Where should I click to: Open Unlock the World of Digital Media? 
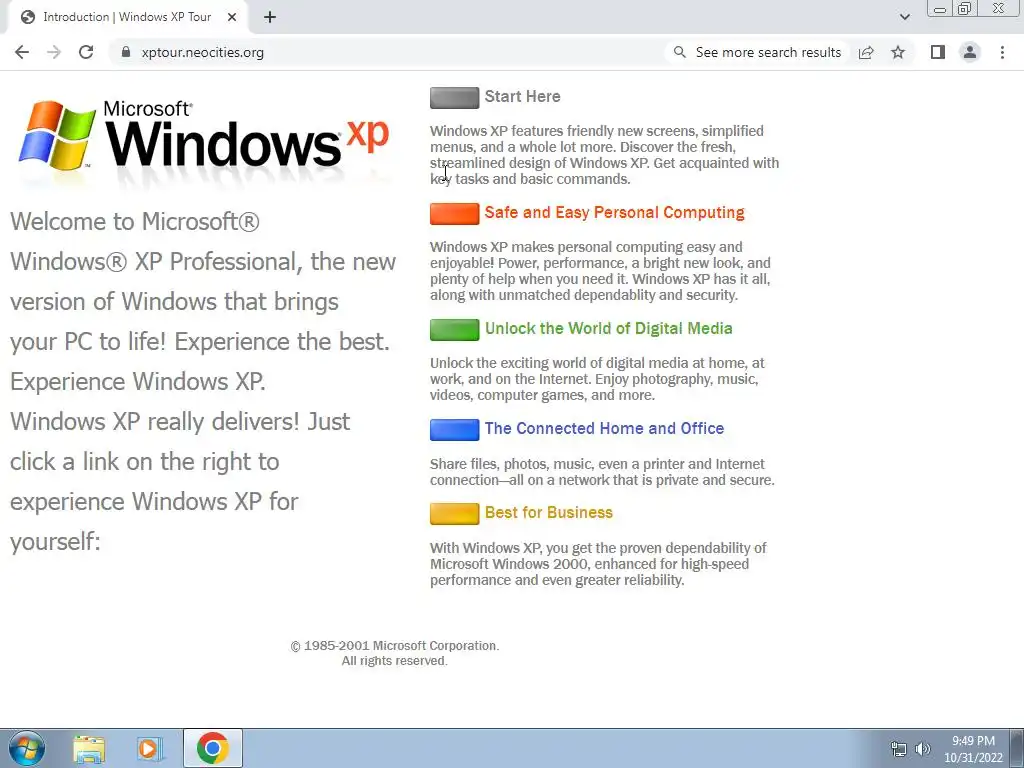point(609,328)
